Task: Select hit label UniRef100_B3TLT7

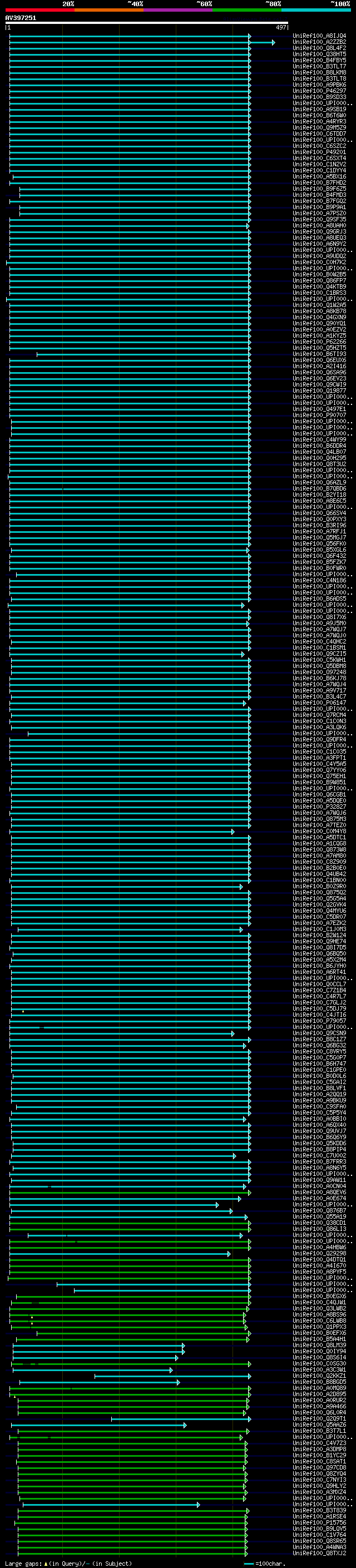Action: coord(319,66)
